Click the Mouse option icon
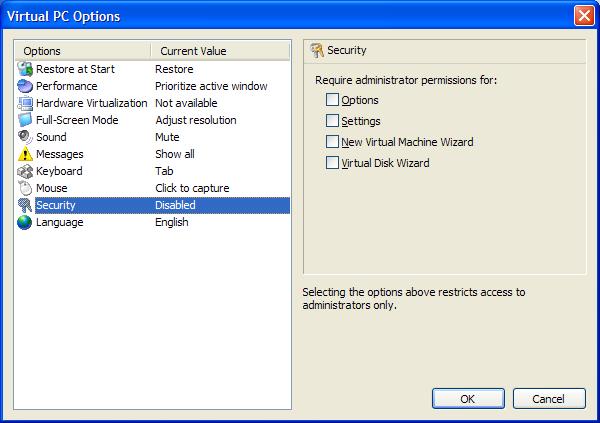Viewport: 600px width, 423px height. point(25,188)
